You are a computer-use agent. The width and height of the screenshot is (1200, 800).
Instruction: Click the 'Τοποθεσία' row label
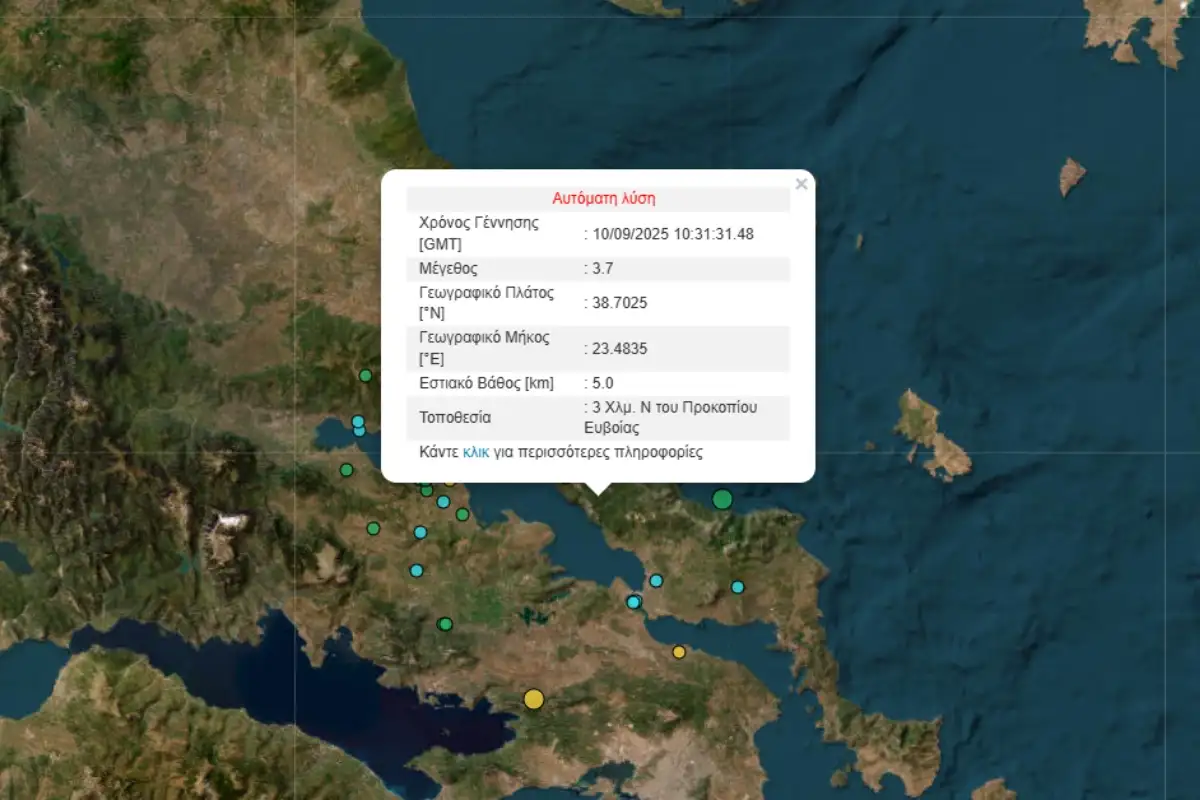455,417
